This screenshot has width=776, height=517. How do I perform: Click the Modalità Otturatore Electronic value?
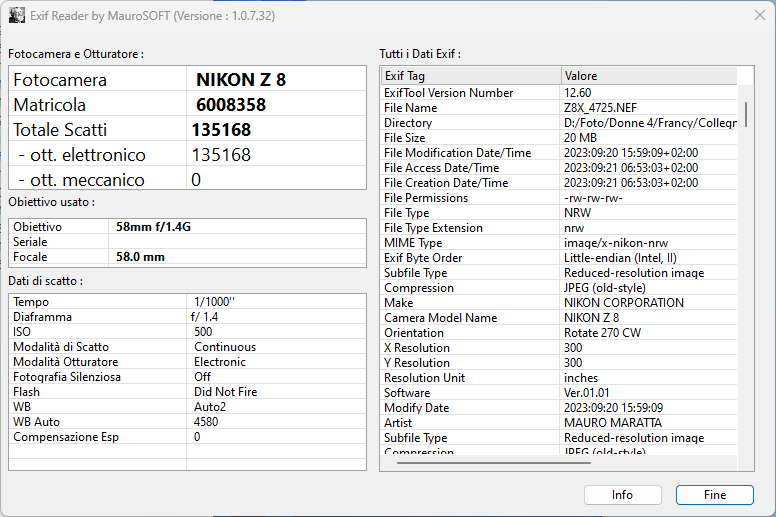(220, 362)
